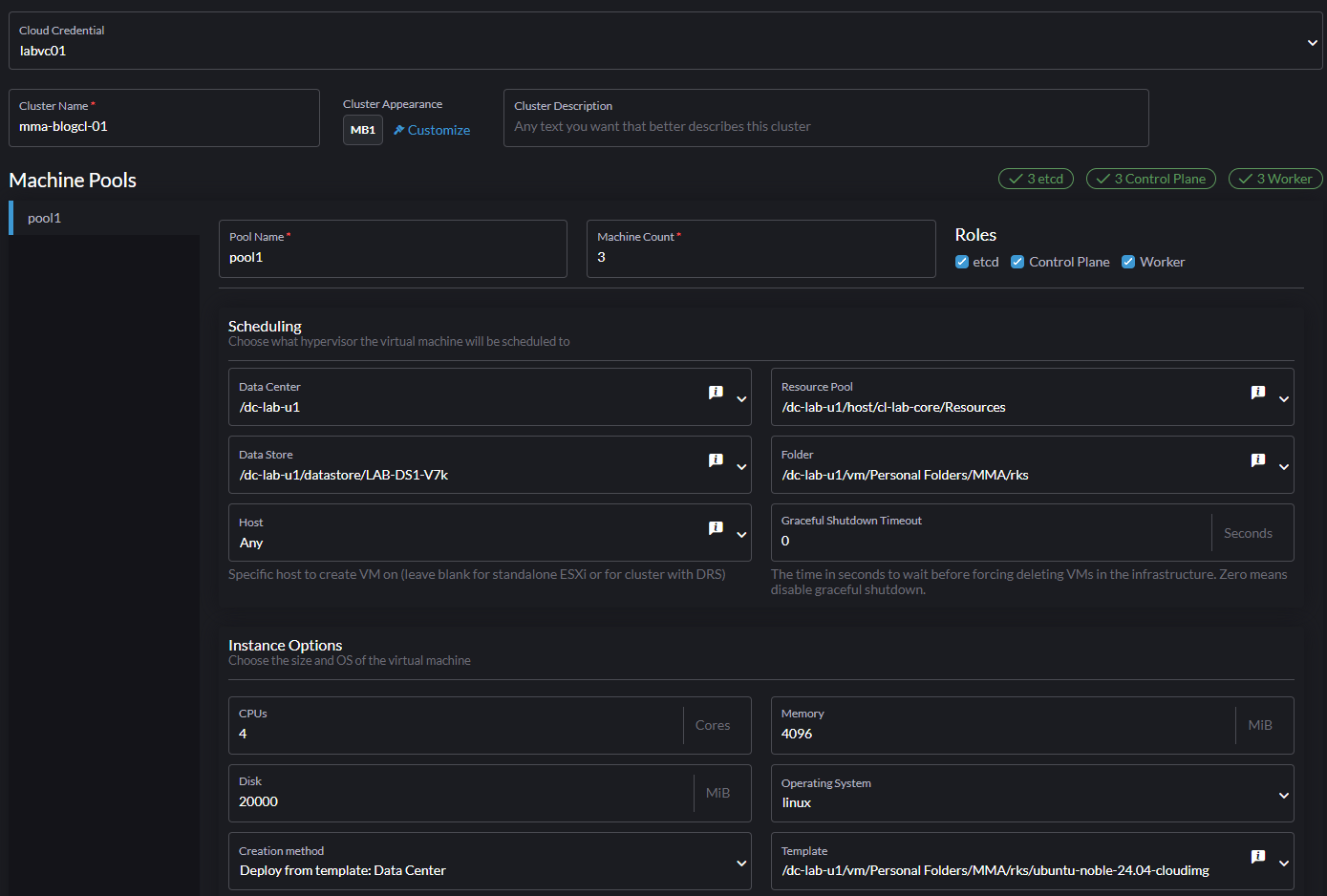Screen dimensions: 1327x896
Task: Select the pool1 tab in Machine Pools
Action: pos(105,218)
